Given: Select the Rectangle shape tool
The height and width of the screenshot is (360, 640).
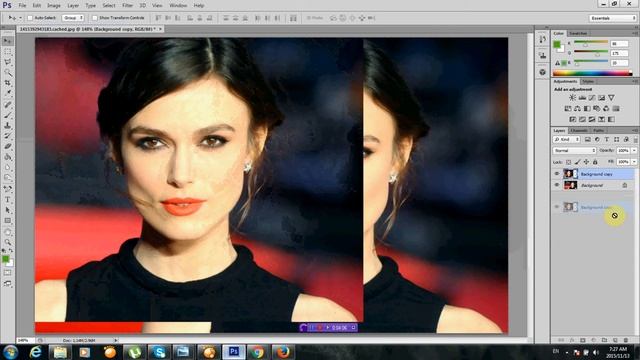Looking at the screenshot, I should click(8, 221).
